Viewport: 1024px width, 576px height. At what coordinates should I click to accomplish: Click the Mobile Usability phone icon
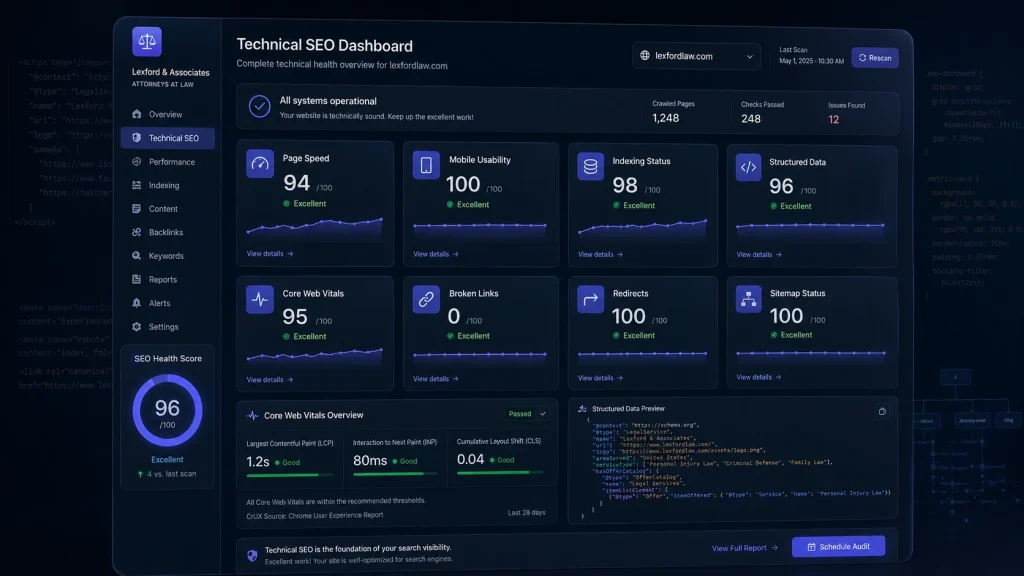(426, 165)
